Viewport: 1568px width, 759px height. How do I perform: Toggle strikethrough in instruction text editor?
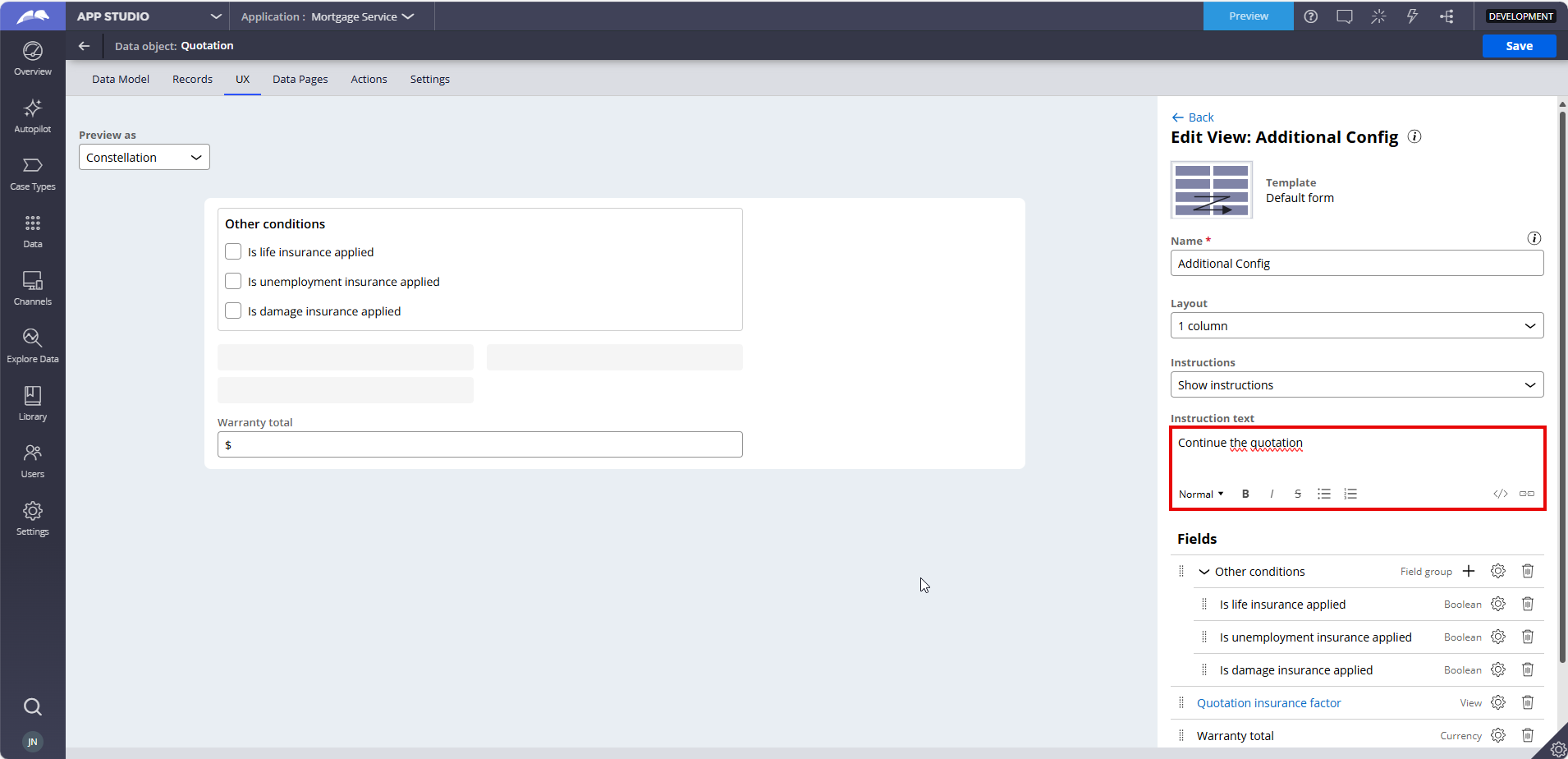pos(1298,494)
